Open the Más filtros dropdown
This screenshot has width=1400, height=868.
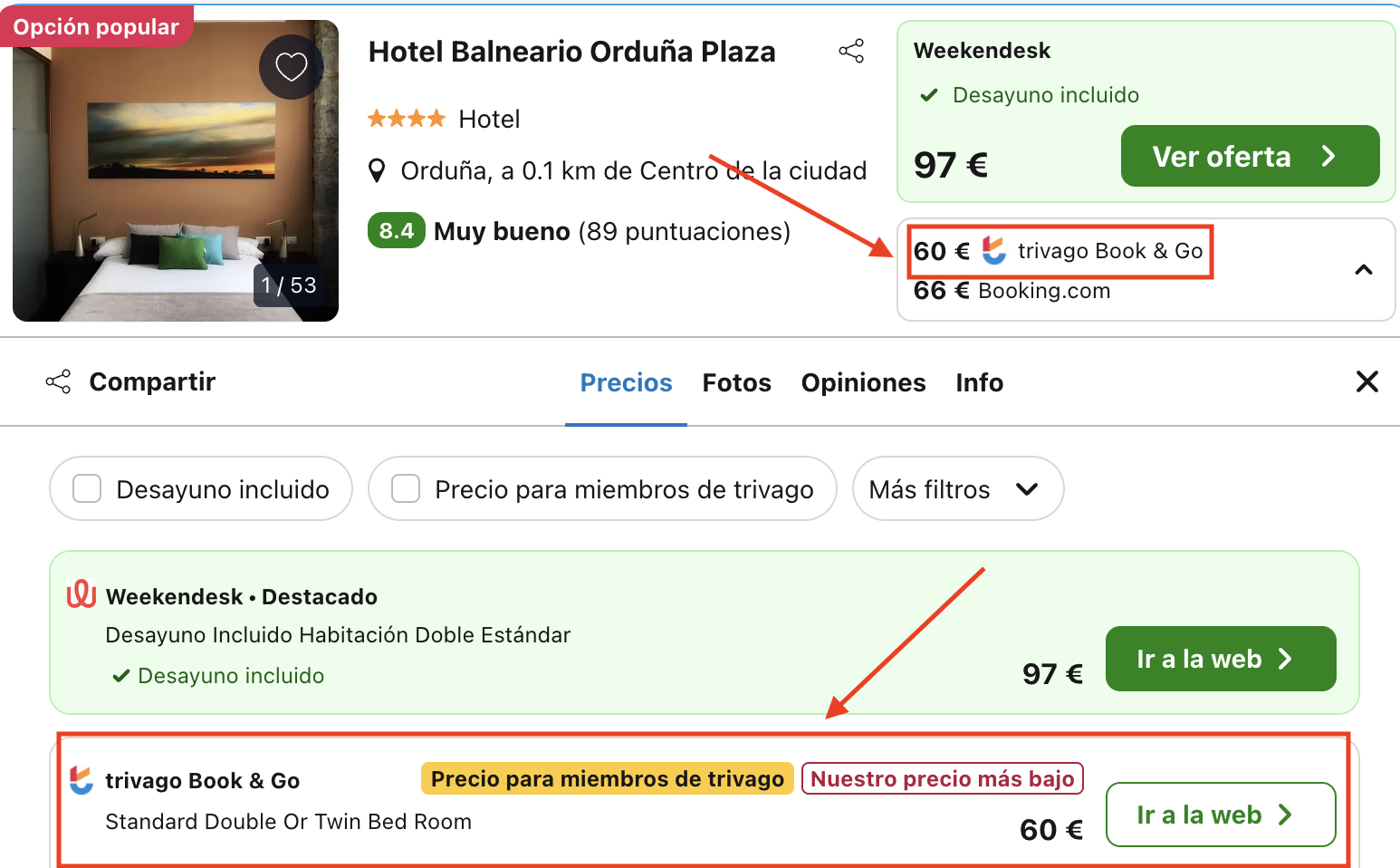click(x=957, y=489)
